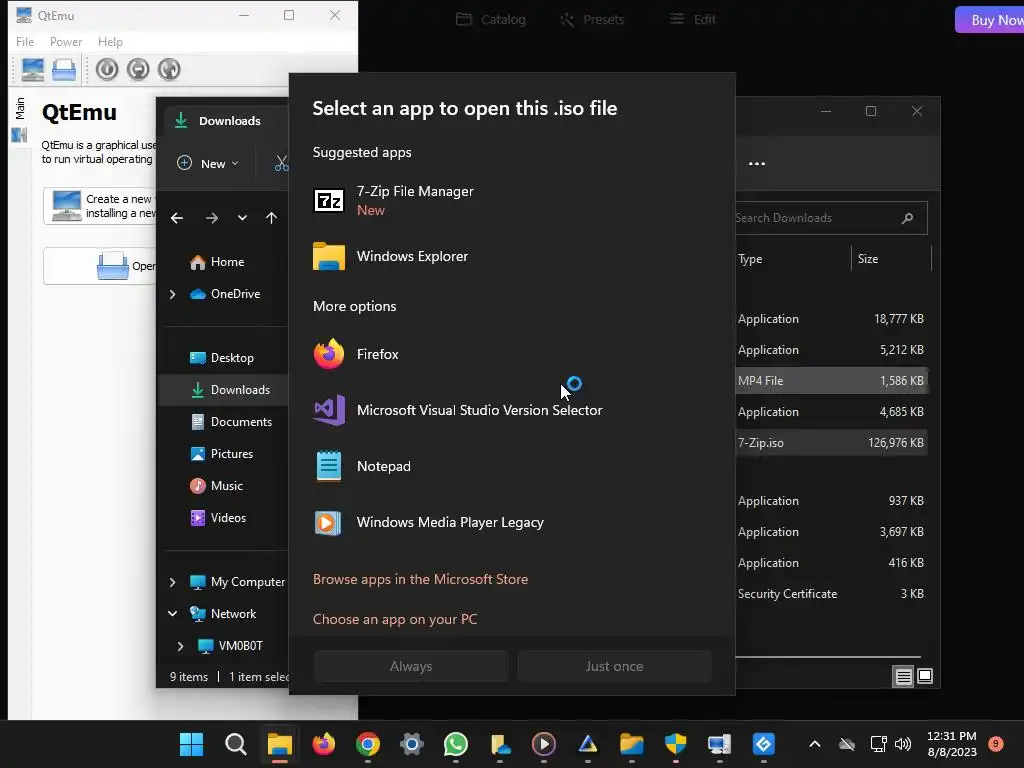Click QtEmu third power toolbar icon
The height and width of the screenshot is (768, 1024).
coord(169,69)
